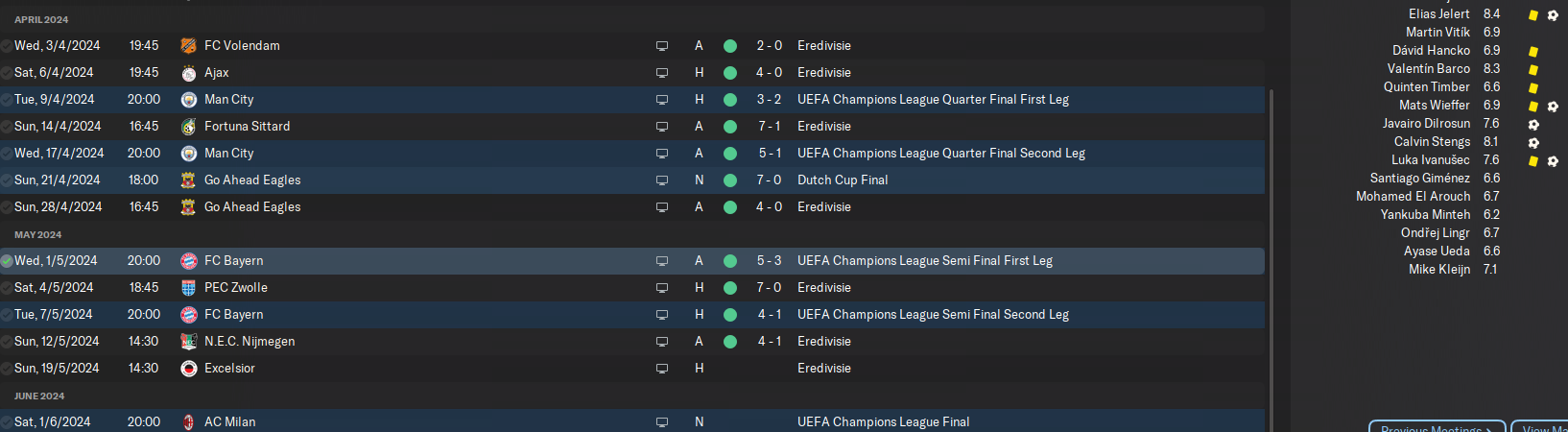Click the Ajax club badge icon
The height and width of the screenshot is (432, 1568).
pos(189,73)
